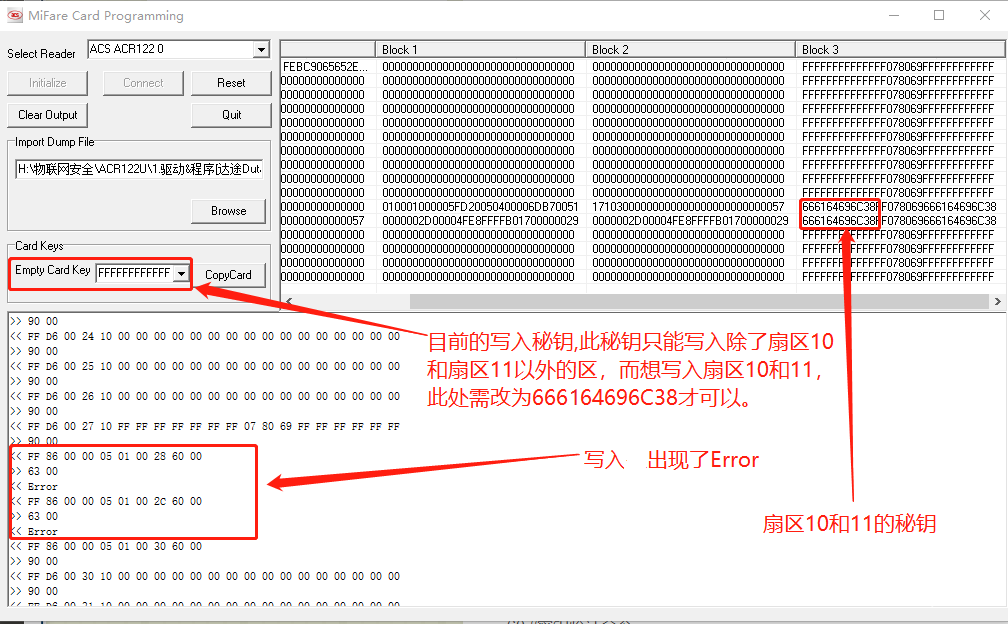Expand the Empty Card Key dropdown arrow

pos(182,274)
